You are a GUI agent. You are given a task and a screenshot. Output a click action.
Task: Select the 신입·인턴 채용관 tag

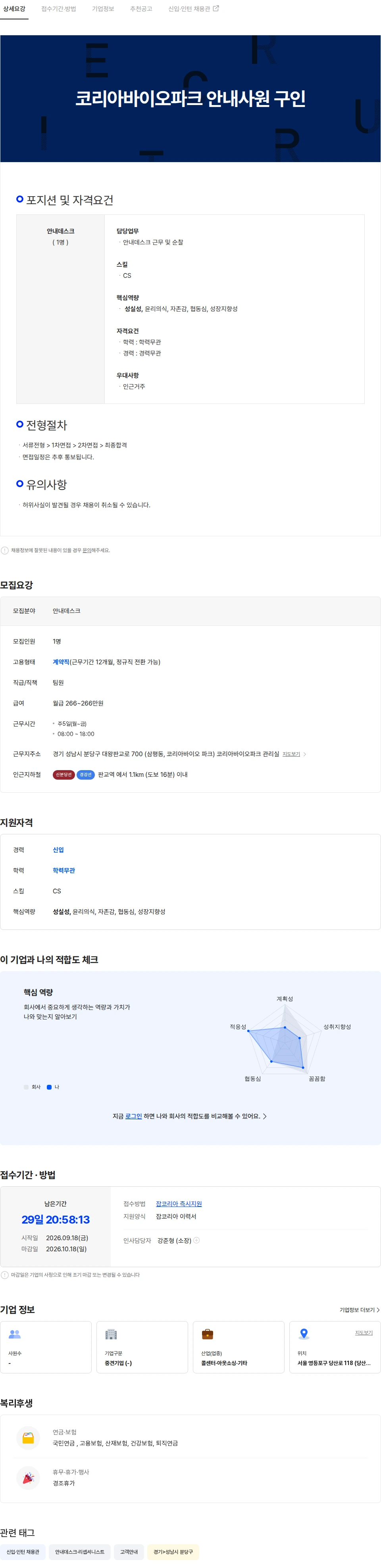pos(23,1552)
